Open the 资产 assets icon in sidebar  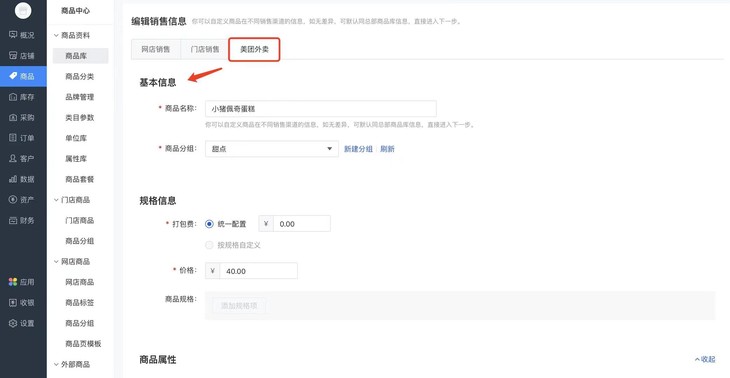(x=13, y=199)
